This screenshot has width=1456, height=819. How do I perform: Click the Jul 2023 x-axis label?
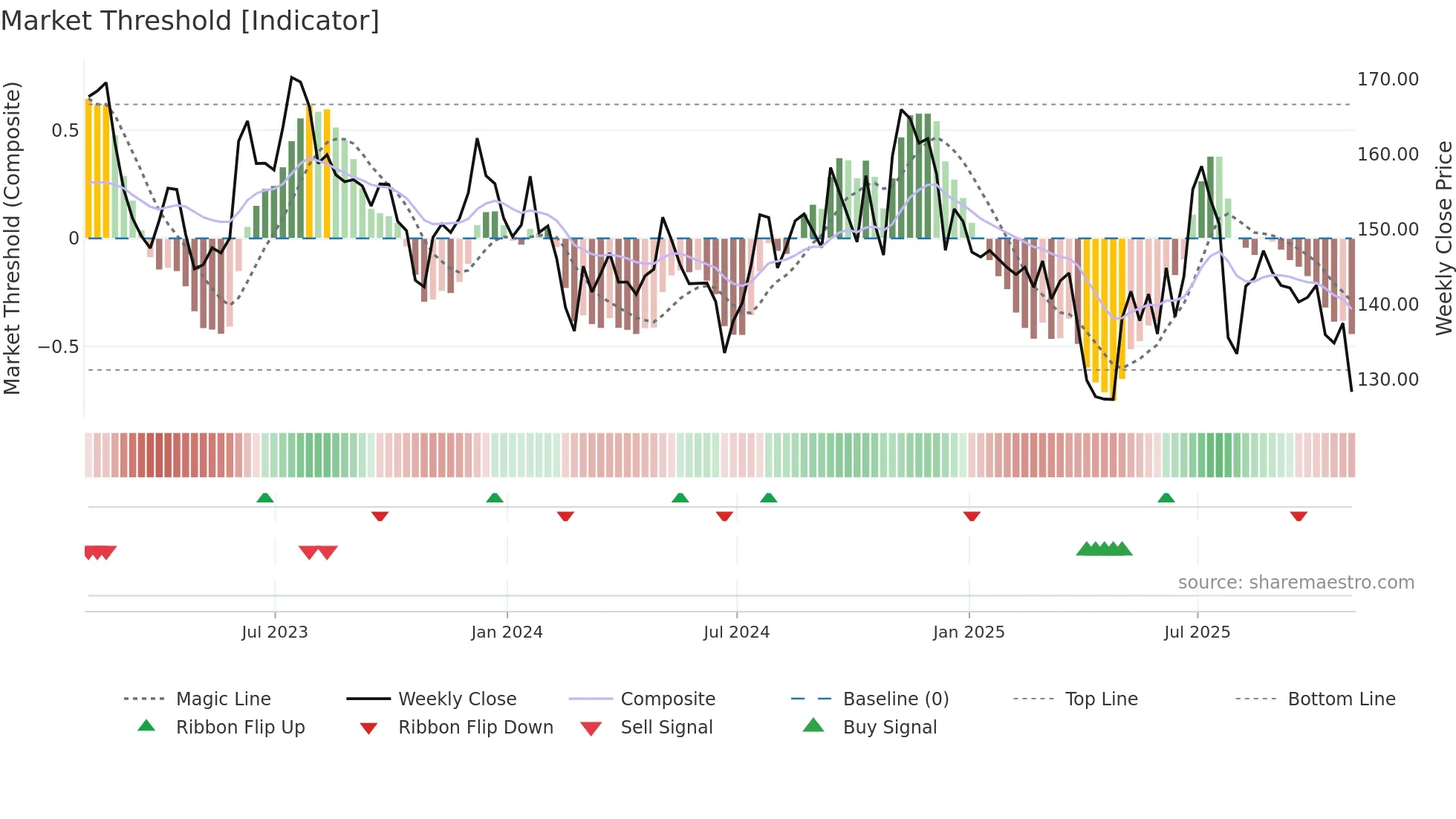(274, 632)
